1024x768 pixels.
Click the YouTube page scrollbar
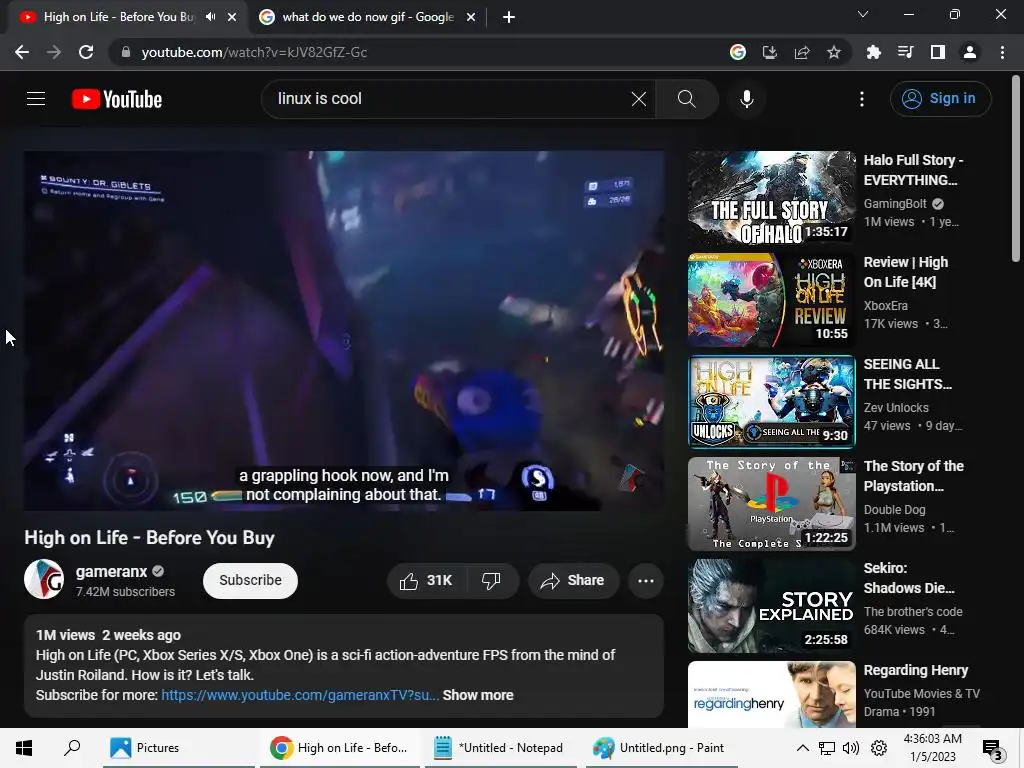(x=1016, y=170)
